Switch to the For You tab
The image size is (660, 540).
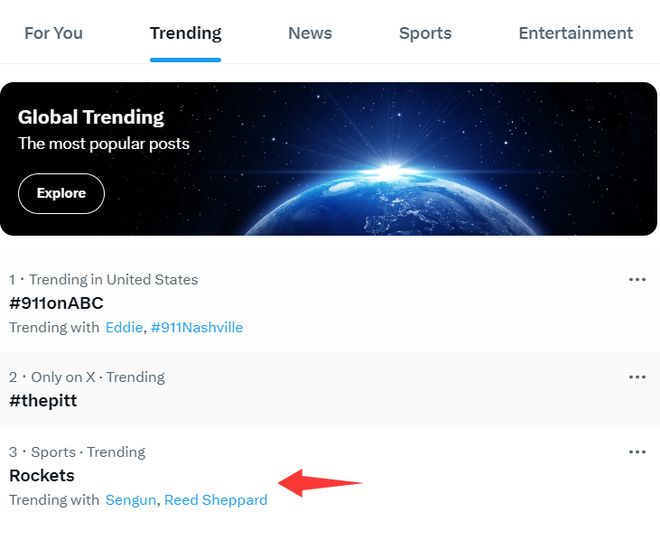tap(53, 33)
